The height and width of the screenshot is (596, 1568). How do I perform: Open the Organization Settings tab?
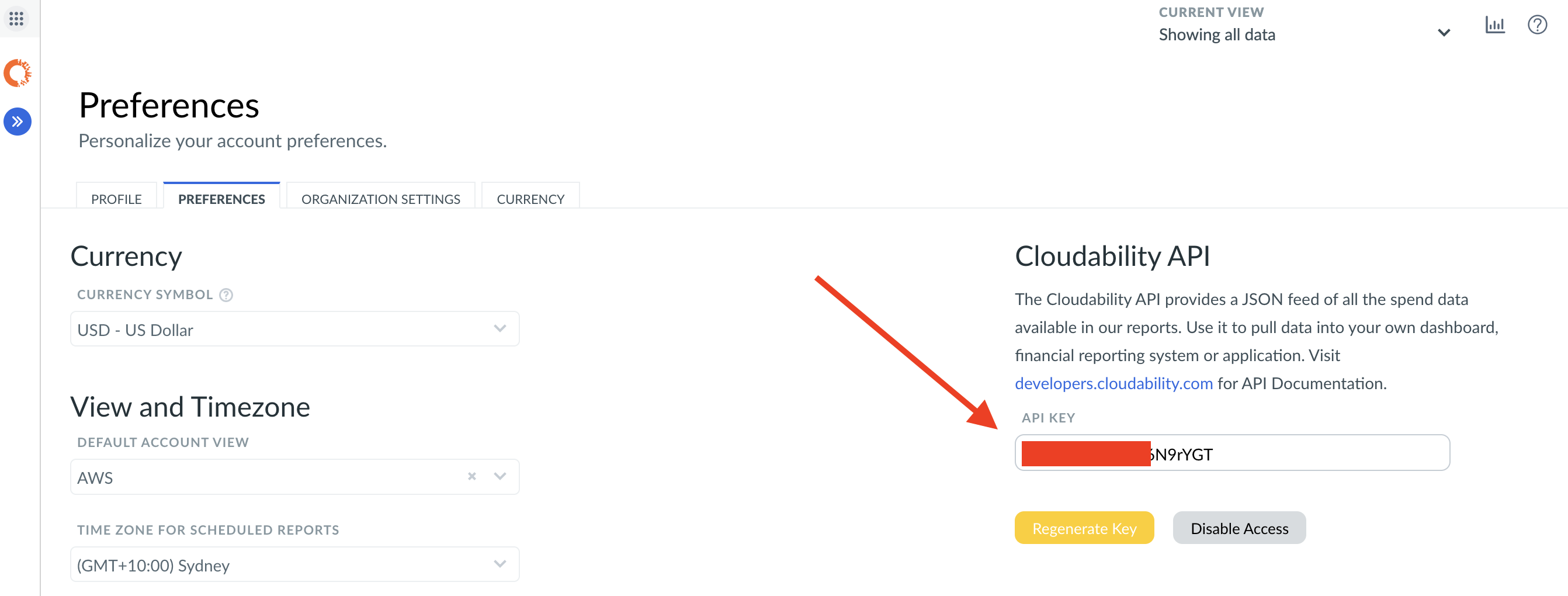[380, 199]
